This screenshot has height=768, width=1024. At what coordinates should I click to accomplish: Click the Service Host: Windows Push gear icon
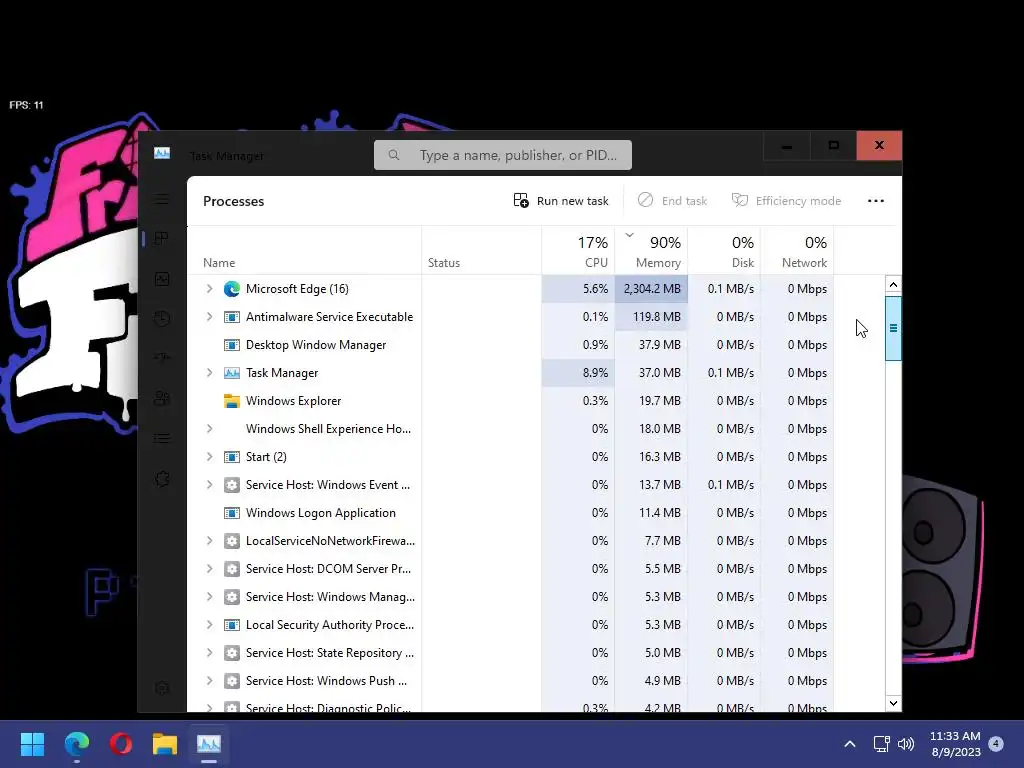(x=231, y=681)
